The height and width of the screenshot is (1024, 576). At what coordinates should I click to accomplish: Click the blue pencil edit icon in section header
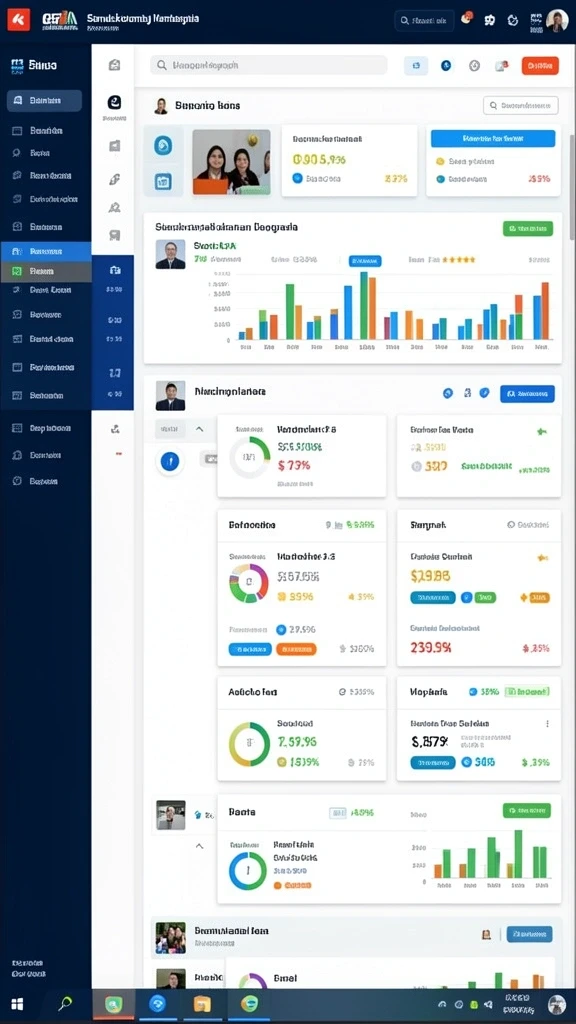coord(484,393)
